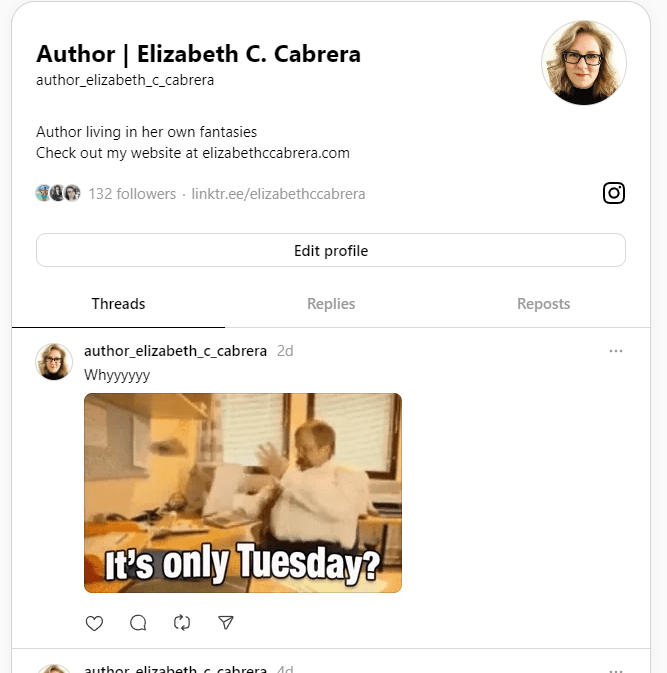Repost the Whyyyyyyy thread using arrows icon

coord(182,623)
